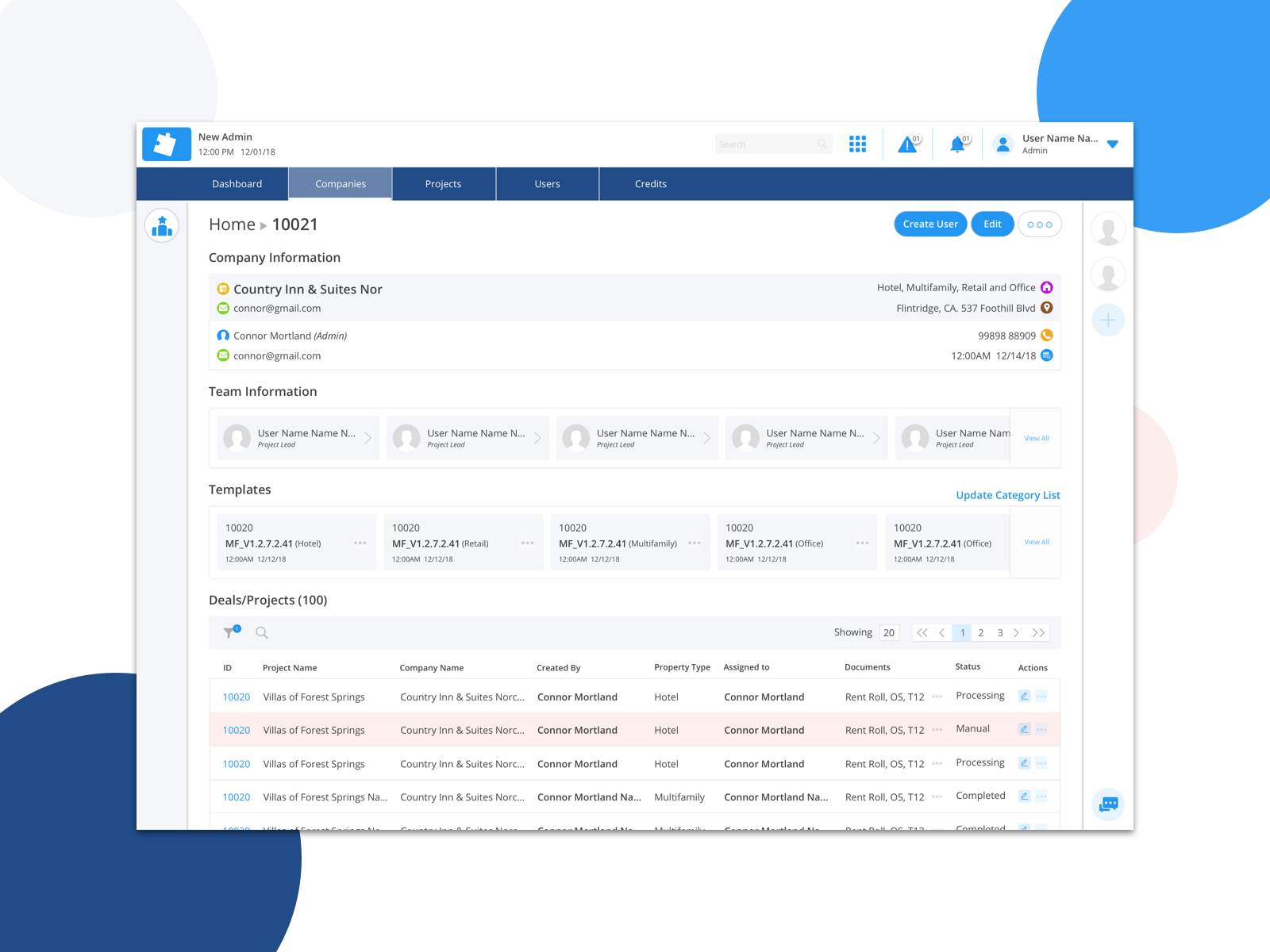
Task: Open the apps grid menu
Action: [x=857, y=144]
